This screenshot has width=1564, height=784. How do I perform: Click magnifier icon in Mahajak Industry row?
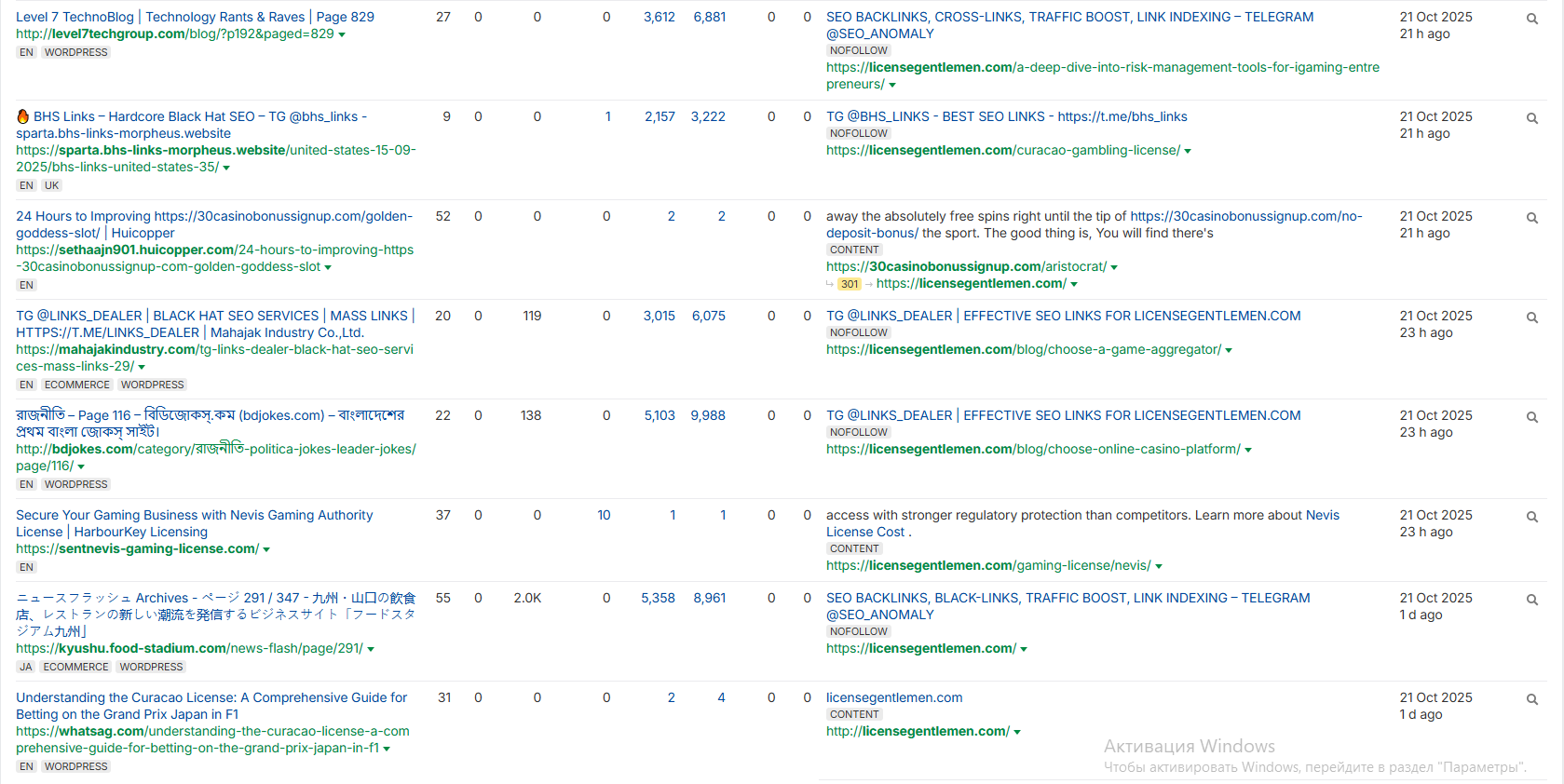[x=1531, y=318]
